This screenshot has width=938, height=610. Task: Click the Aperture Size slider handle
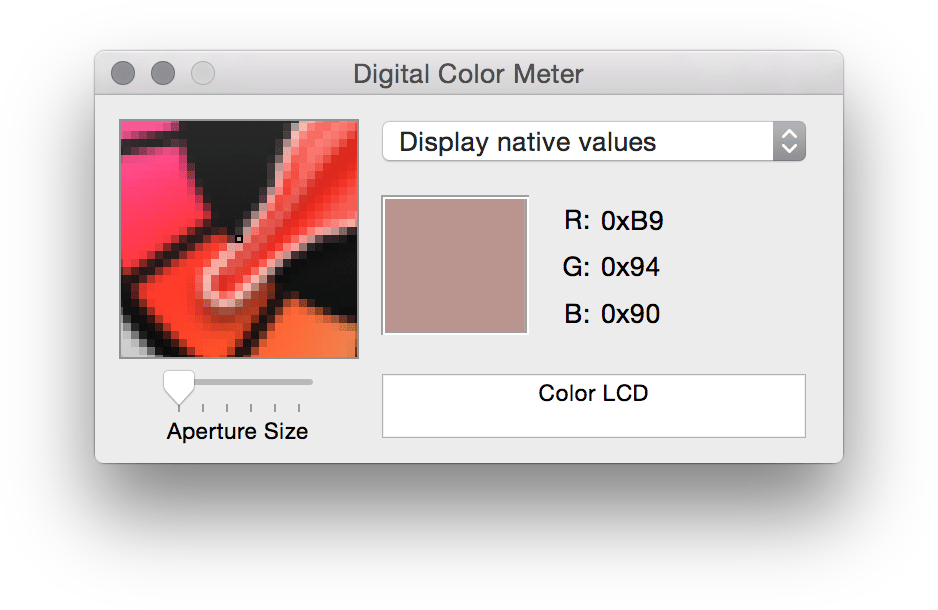179,385
